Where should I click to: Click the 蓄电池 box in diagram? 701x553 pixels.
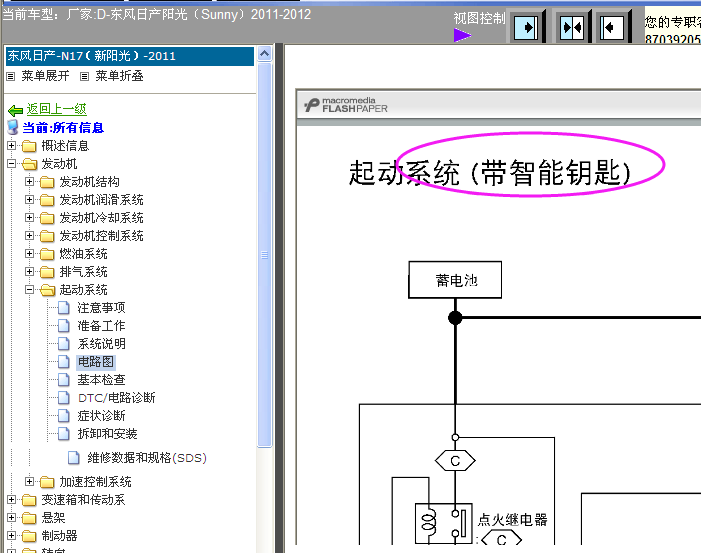point(455,280)
